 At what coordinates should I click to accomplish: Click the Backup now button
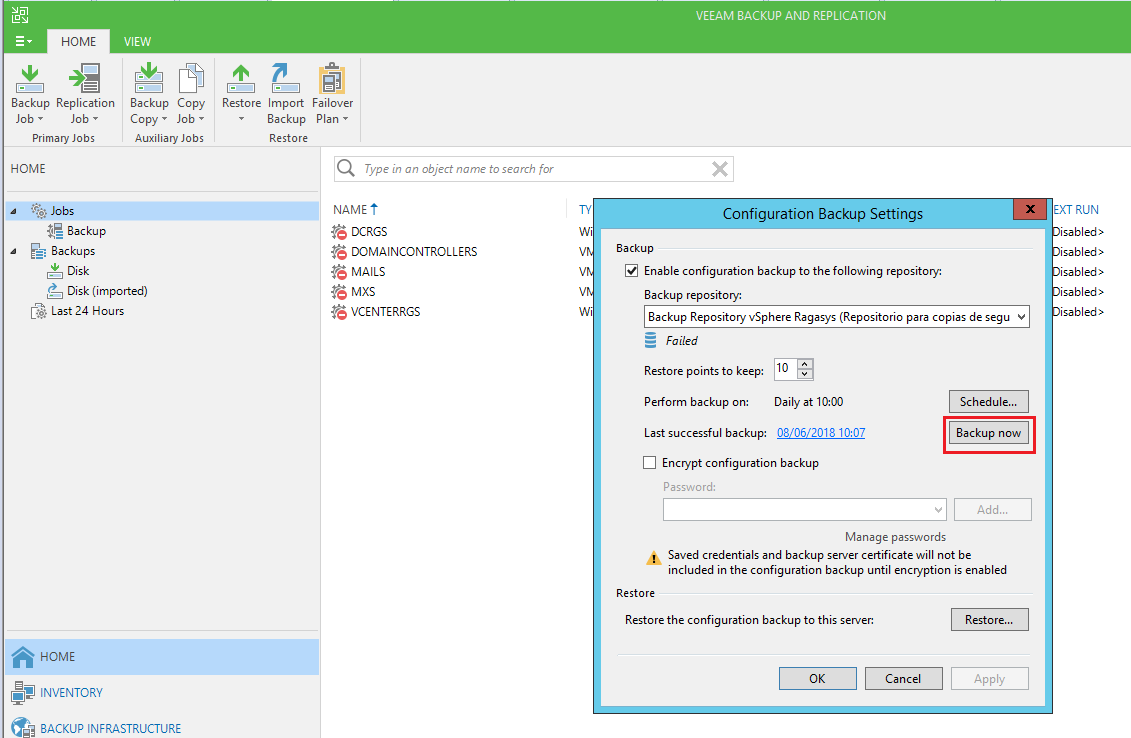[x=988, y=432]
